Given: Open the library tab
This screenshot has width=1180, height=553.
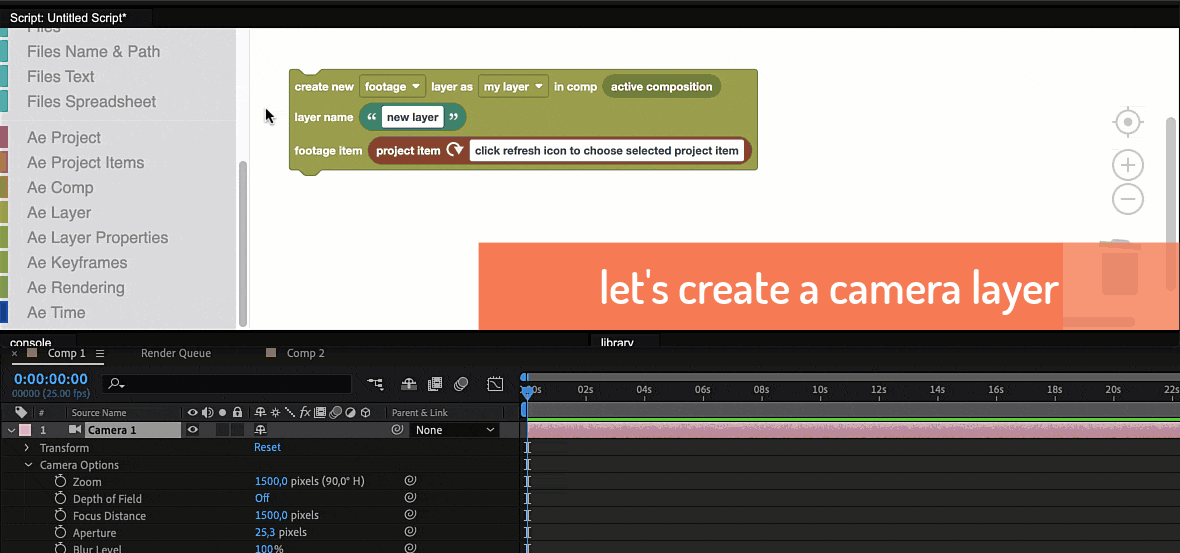Looking at the screenshot, I should [617, 342].
